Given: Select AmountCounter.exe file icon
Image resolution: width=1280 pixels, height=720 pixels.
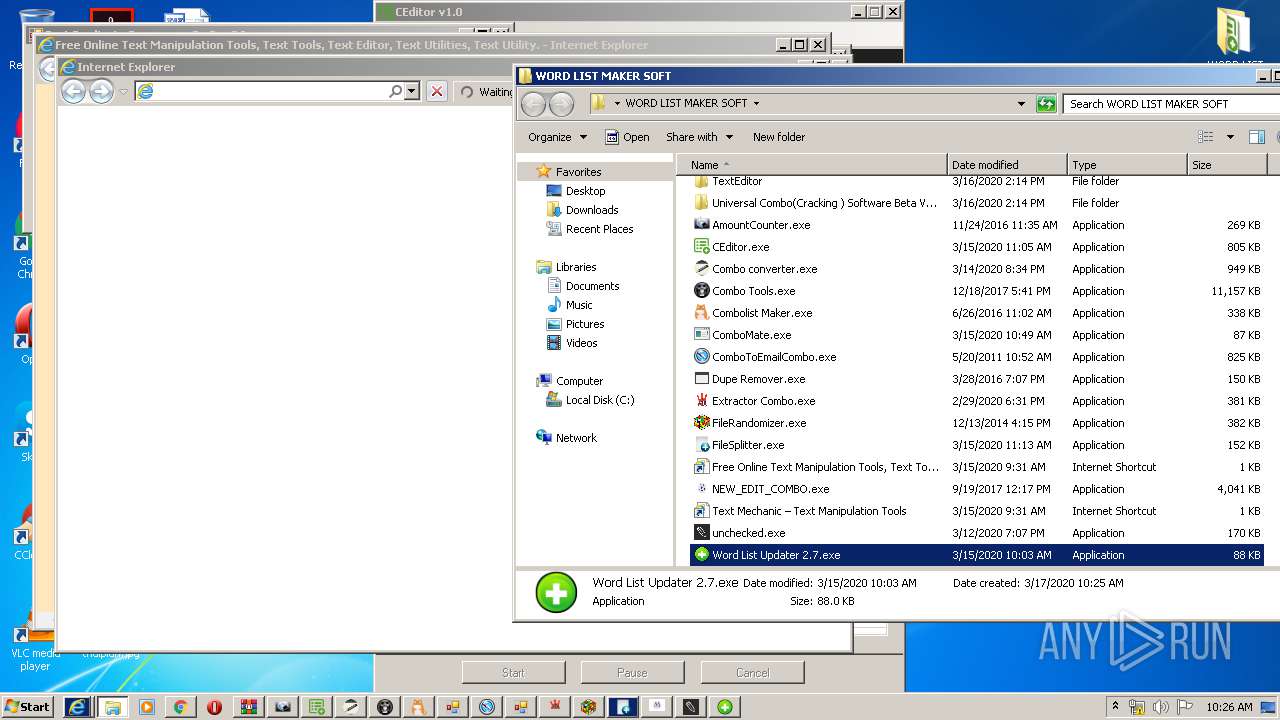Looking at the screenshot, I should [x=701, y=225].
